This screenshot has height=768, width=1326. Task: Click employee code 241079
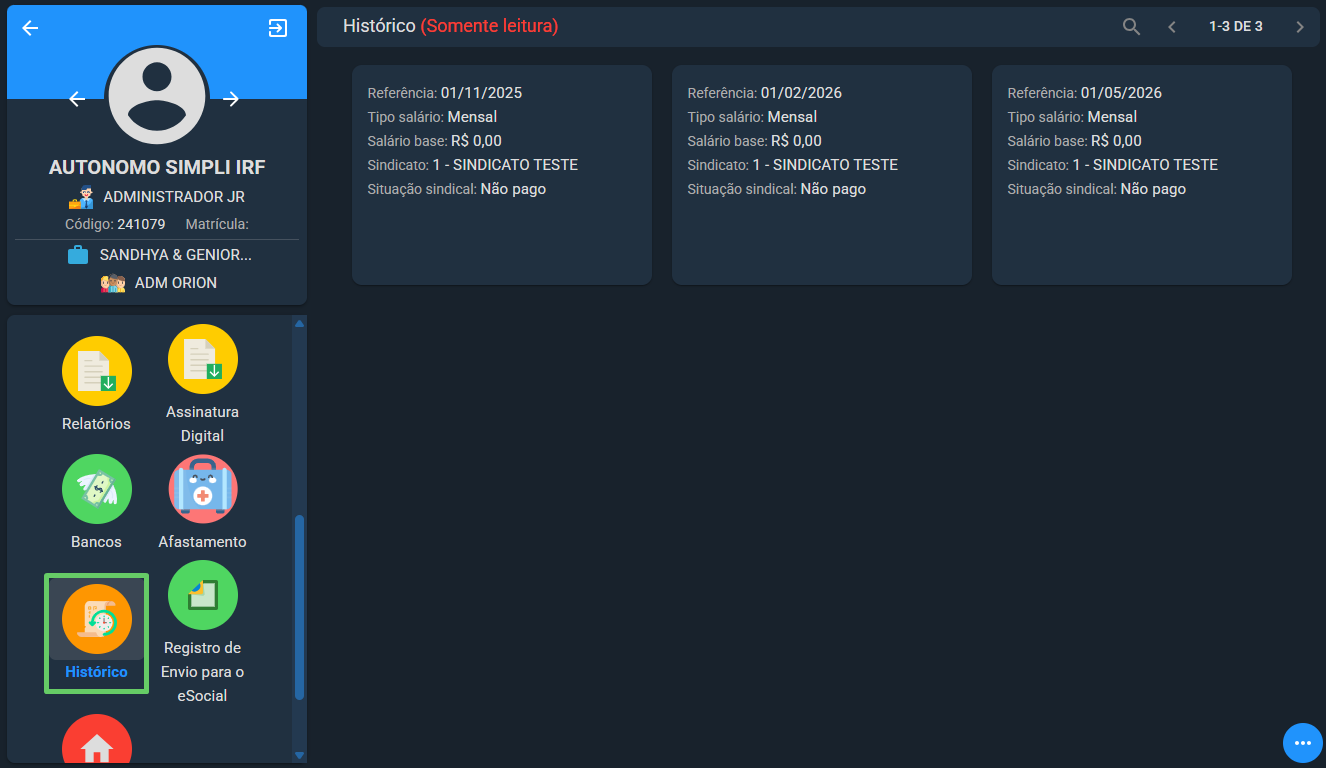coord(141,224)
